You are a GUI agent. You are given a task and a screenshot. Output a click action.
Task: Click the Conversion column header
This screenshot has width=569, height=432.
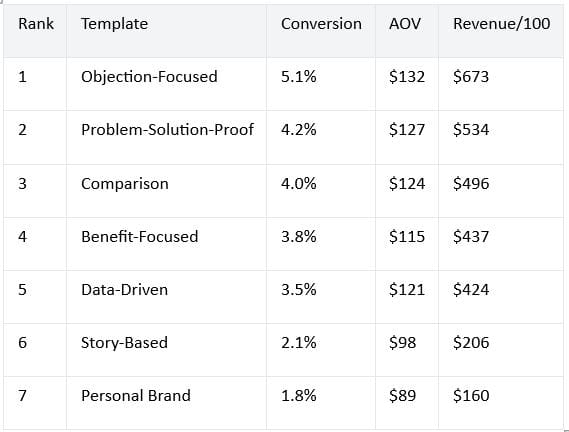321,24
